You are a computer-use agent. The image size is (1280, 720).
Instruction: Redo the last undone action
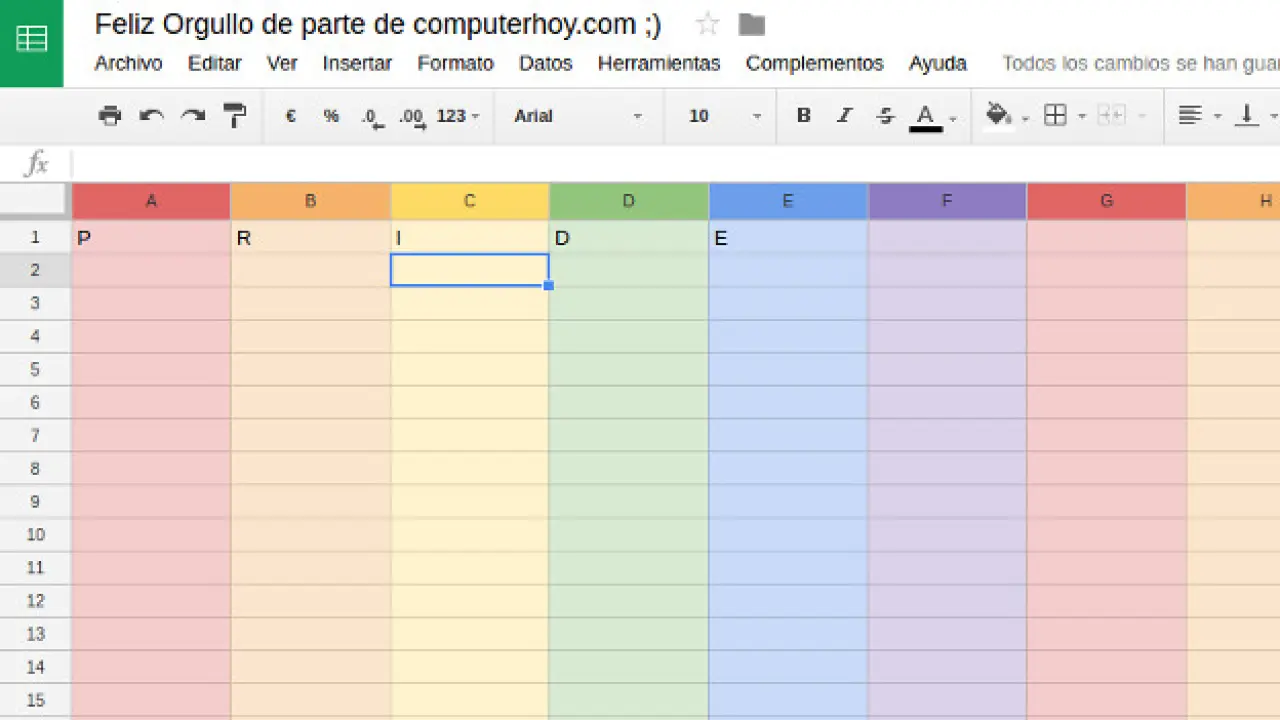pos(193,116)
